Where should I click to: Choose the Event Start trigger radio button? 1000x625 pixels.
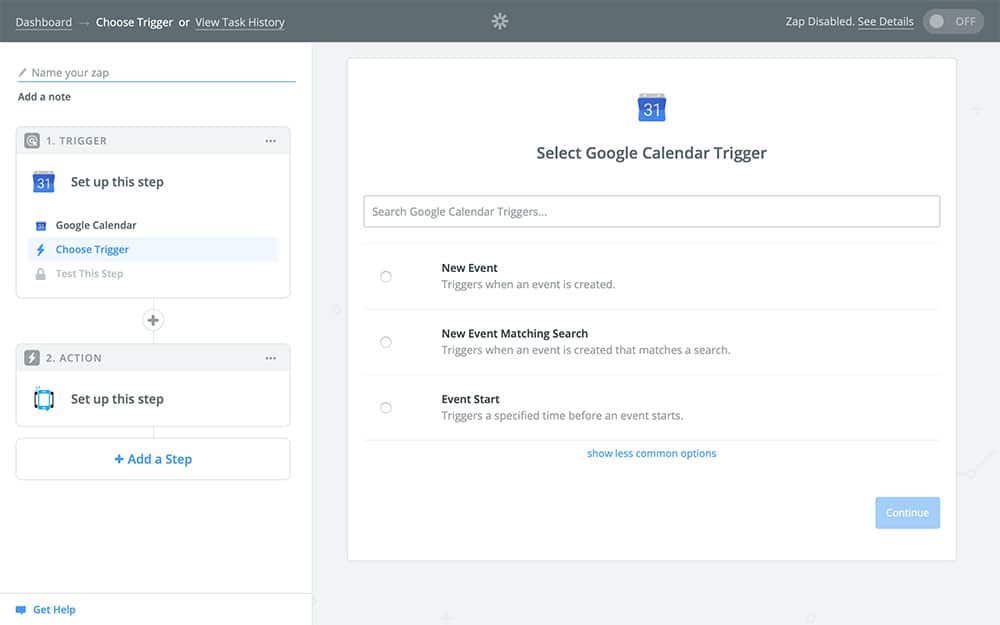tap(386, 408)
